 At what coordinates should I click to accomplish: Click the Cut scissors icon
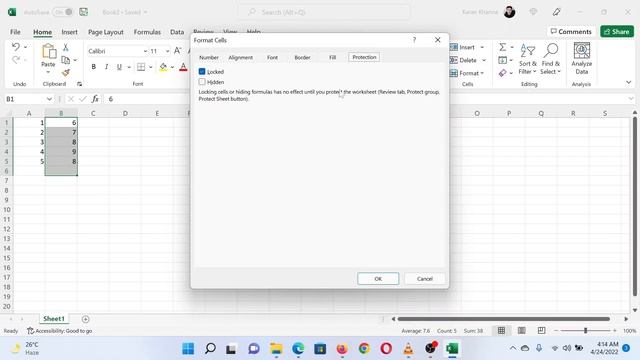click(x=65, y=47)
